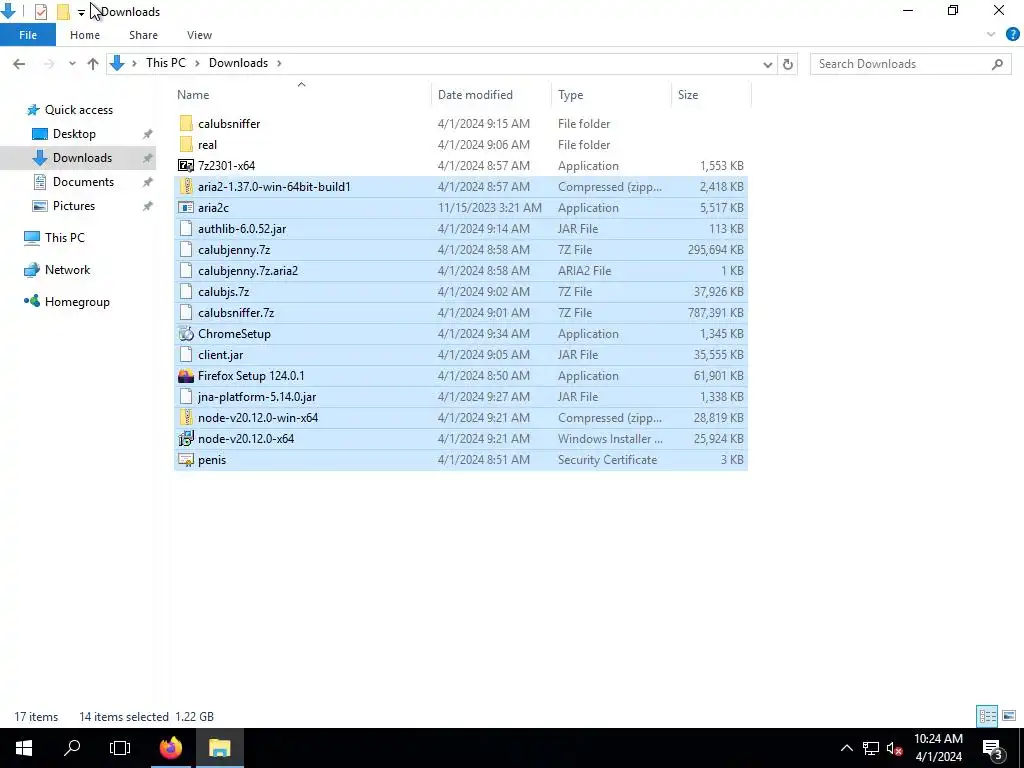Show hidden system tray icons
The image size is (1024, 768).
click(x=846, y=748)
